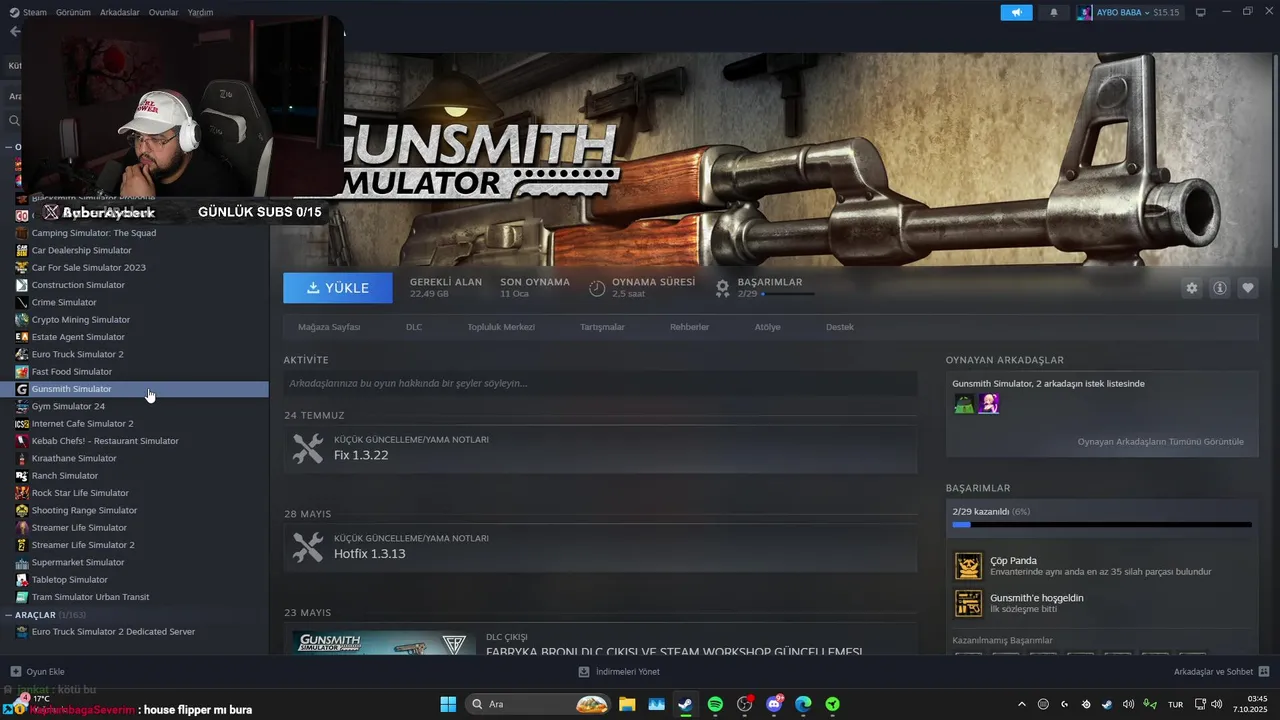The height and width of the screenshot is (720, 1280).
Task: Click the activity status input field
Action: 600,383
